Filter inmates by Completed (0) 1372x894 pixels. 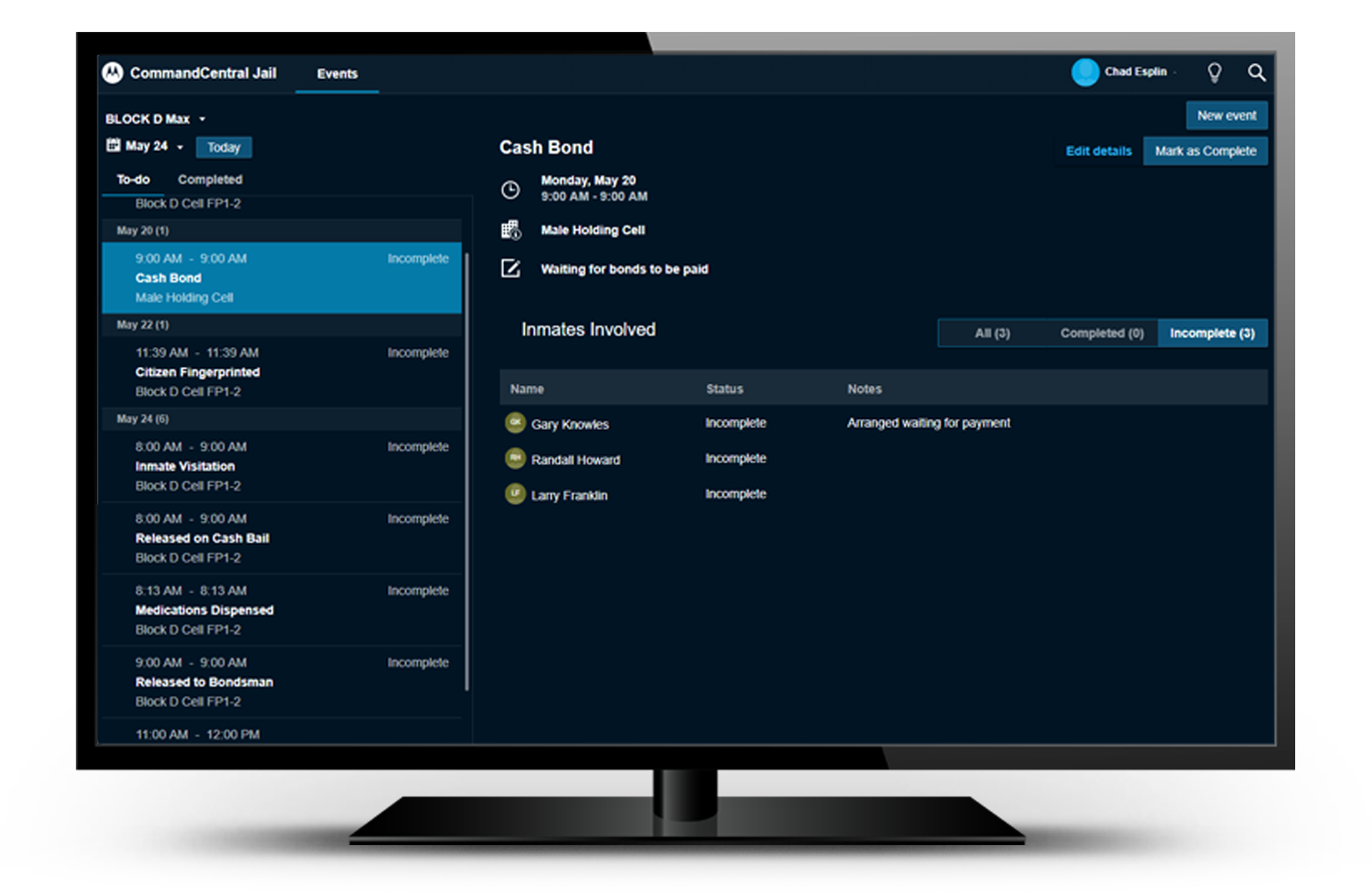pyautogui.click(x=1102, y=333)
